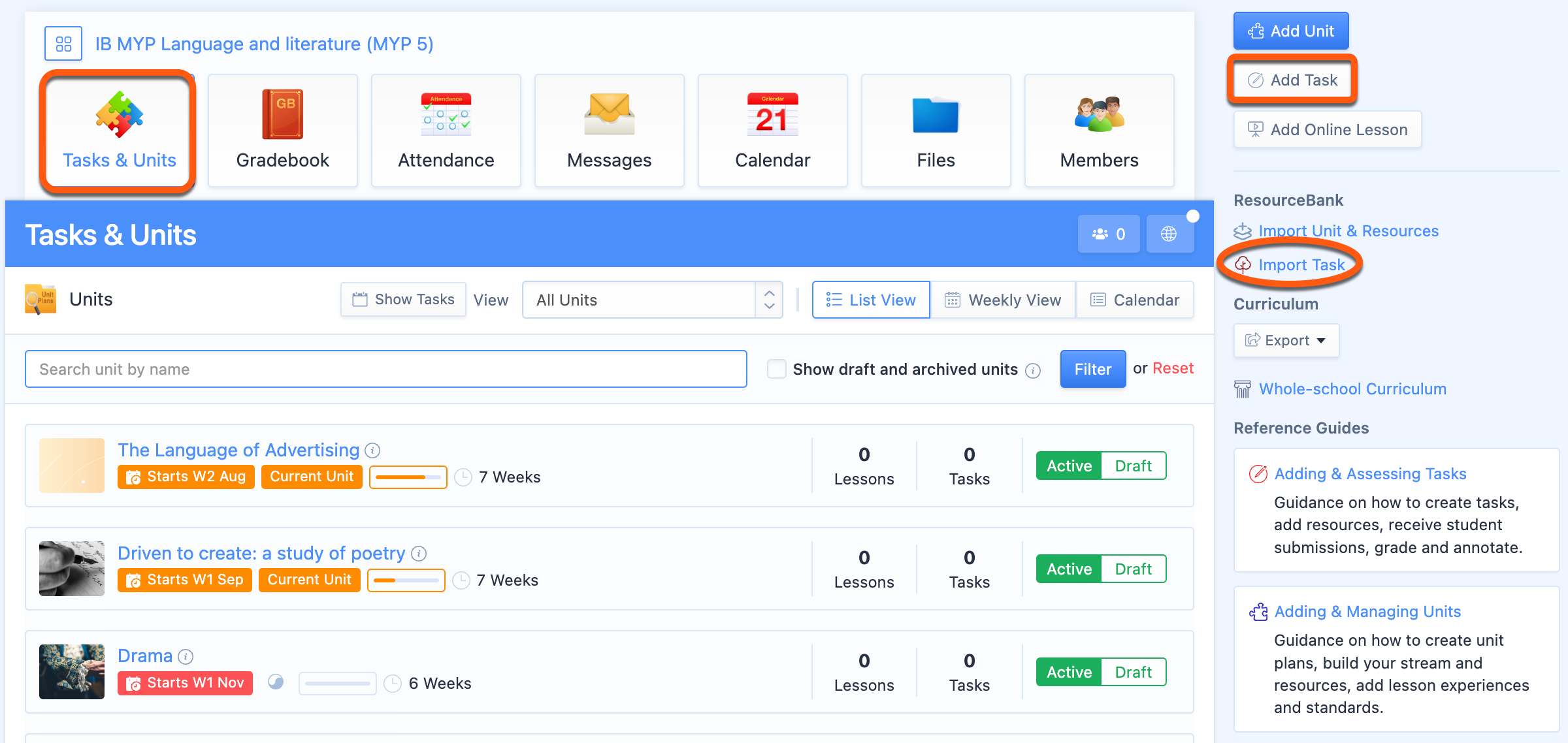Enable Show draft and archived units checkbox
This screenshot has width=1568, height=743.
pyautogui.click(x=777, y=369)
